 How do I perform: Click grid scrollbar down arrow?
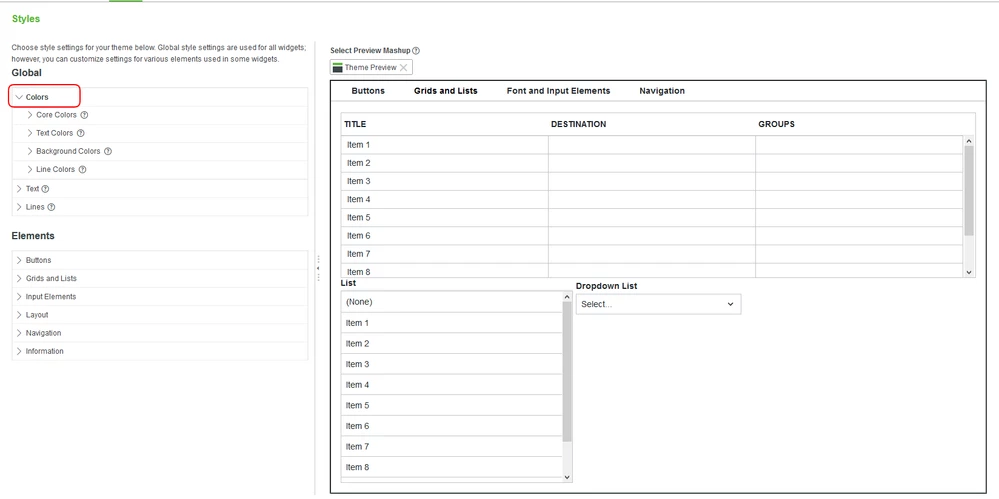pyautogui.click(x=969, y=272)
